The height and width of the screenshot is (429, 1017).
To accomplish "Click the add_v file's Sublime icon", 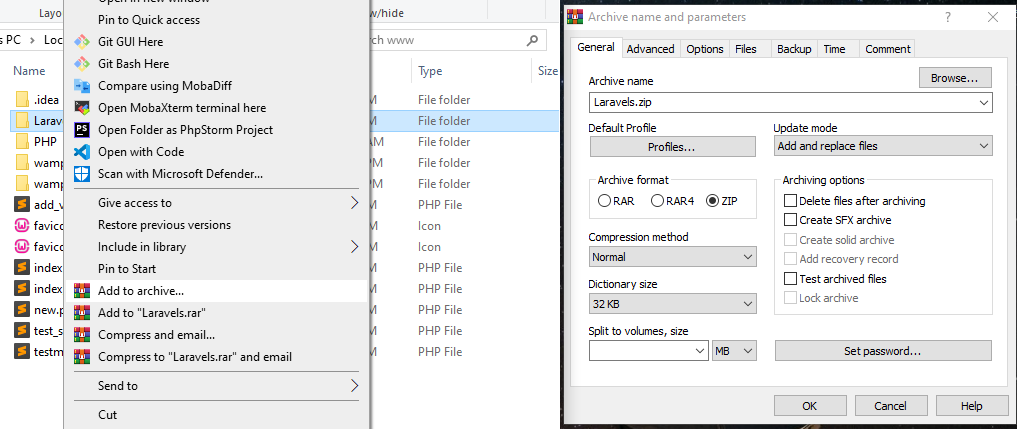I will point(22,204).
